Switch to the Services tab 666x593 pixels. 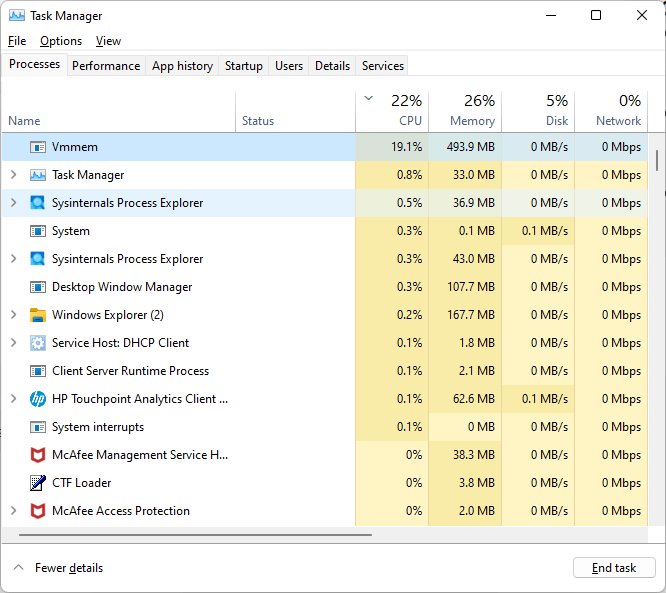coord(382,66)
